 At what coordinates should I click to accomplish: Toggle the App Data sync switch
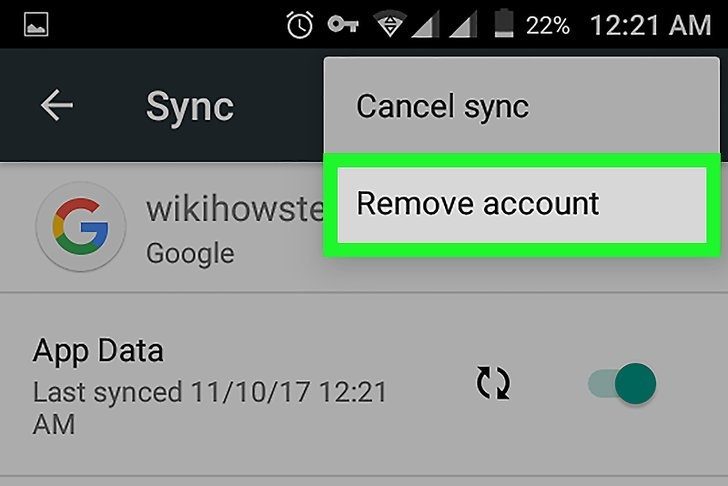[622, 384]
